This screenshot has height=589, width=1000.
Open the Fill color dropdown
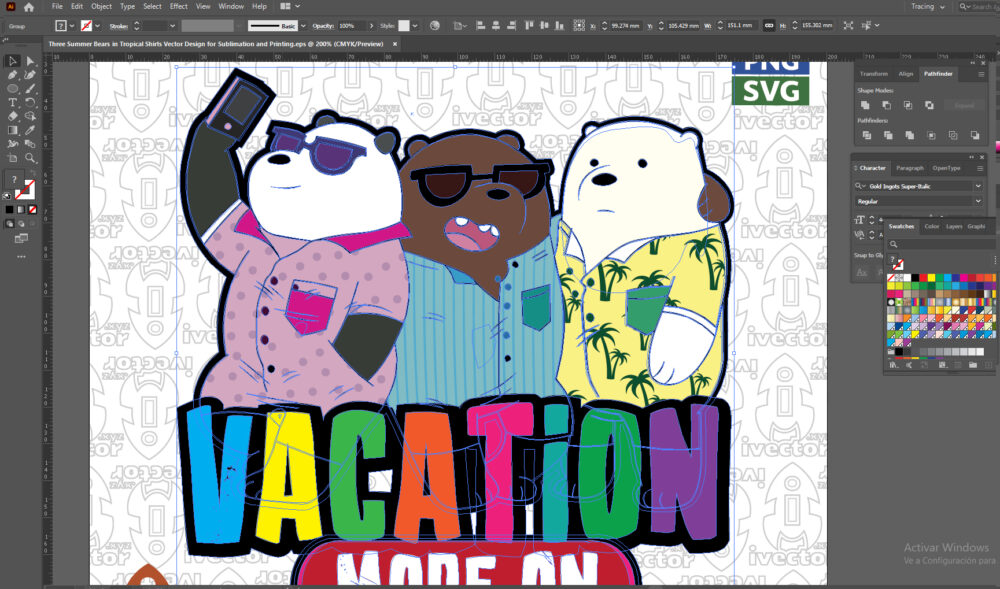click(71, 26)
